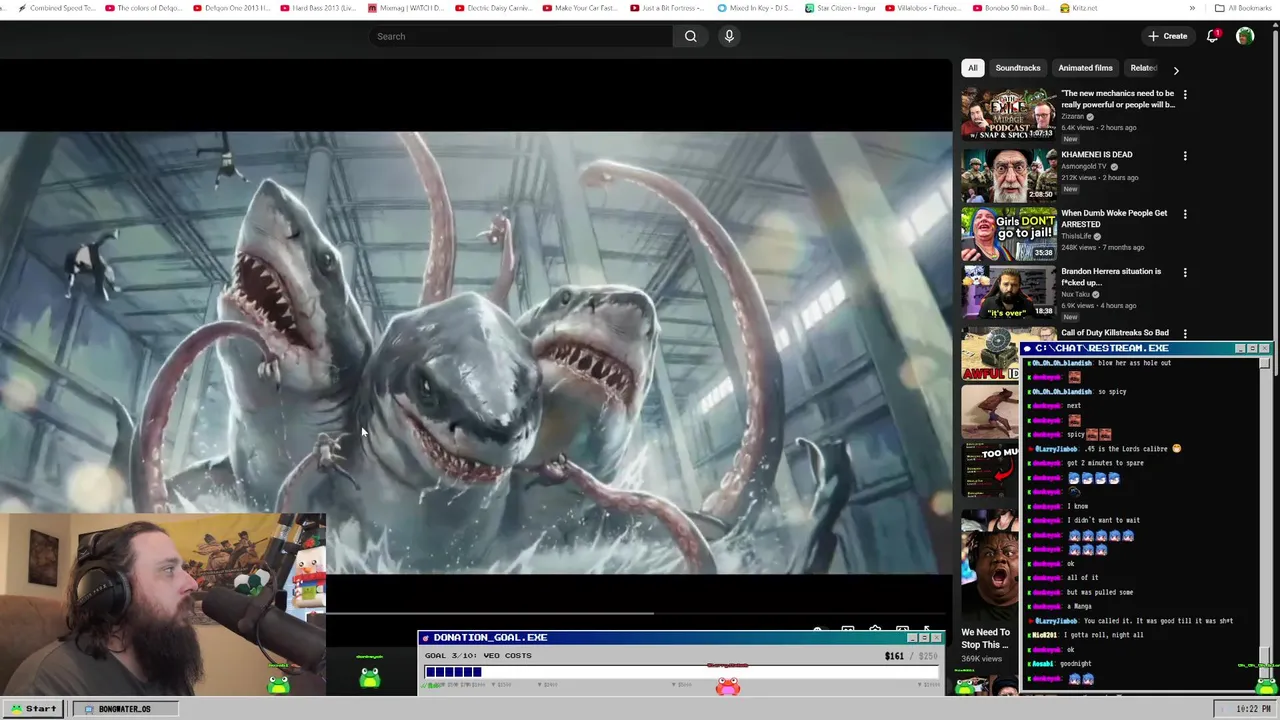The height and width of the screenshot is (720, 1280).
Task: Open 'Bonobo 50 min Boil...' bookmark
Action: [1009, 8]
